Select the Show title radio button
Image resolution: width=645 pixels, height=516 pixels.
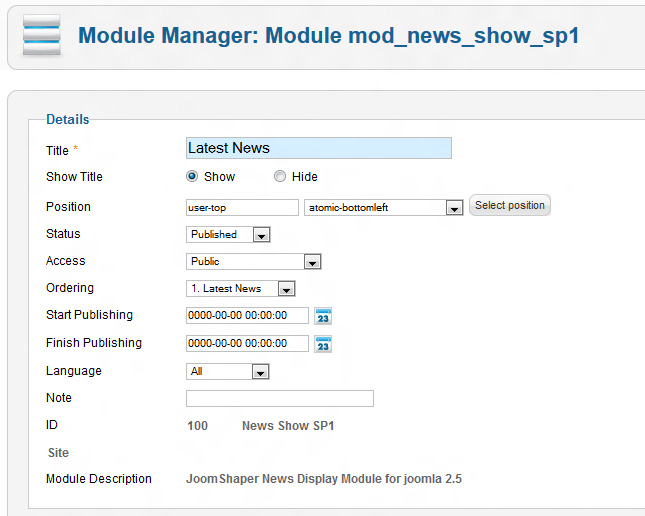click(x=192, y=177)
